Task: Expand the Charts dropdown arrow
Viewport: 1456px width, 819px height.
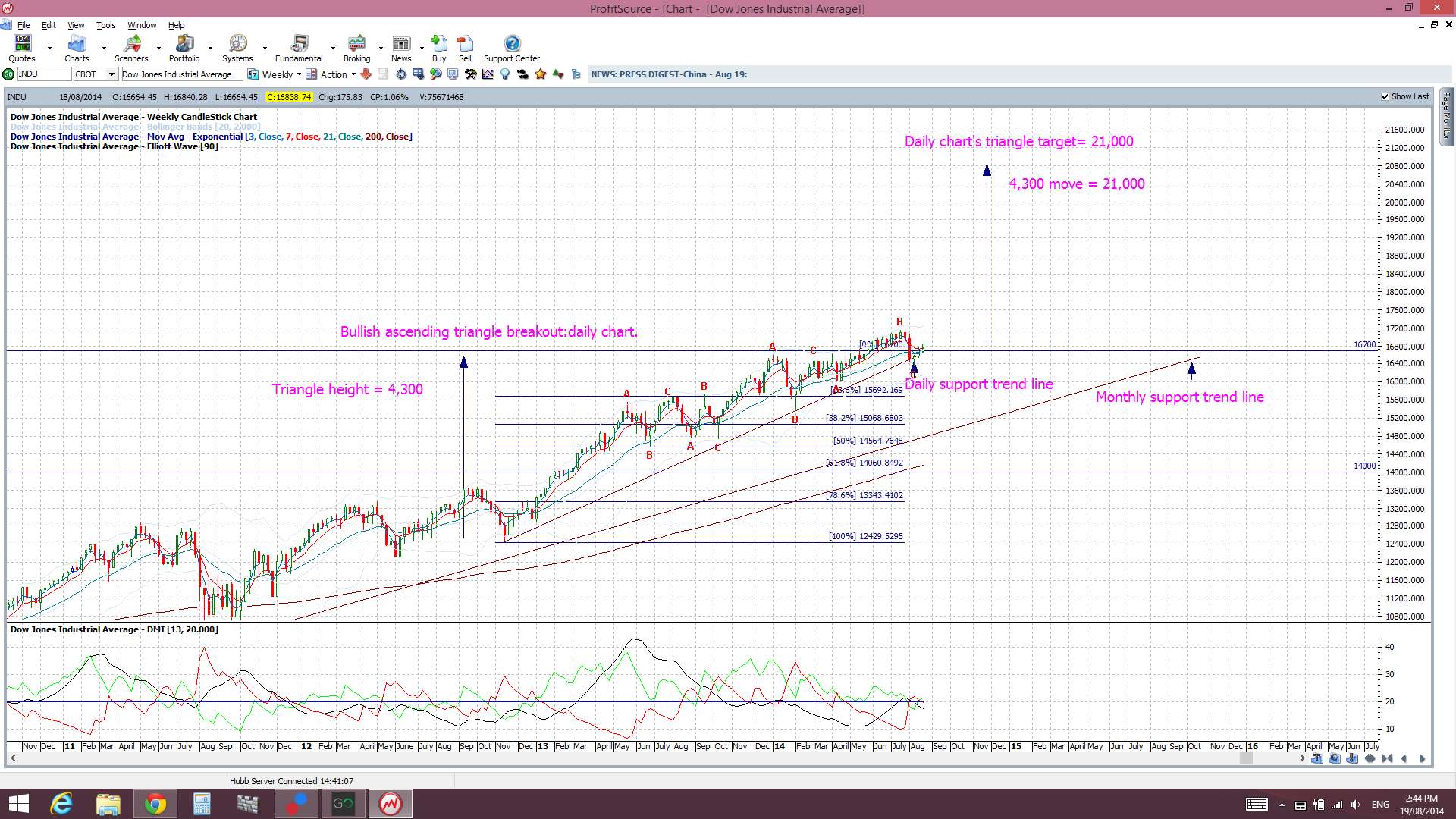Action: [104, 49]
